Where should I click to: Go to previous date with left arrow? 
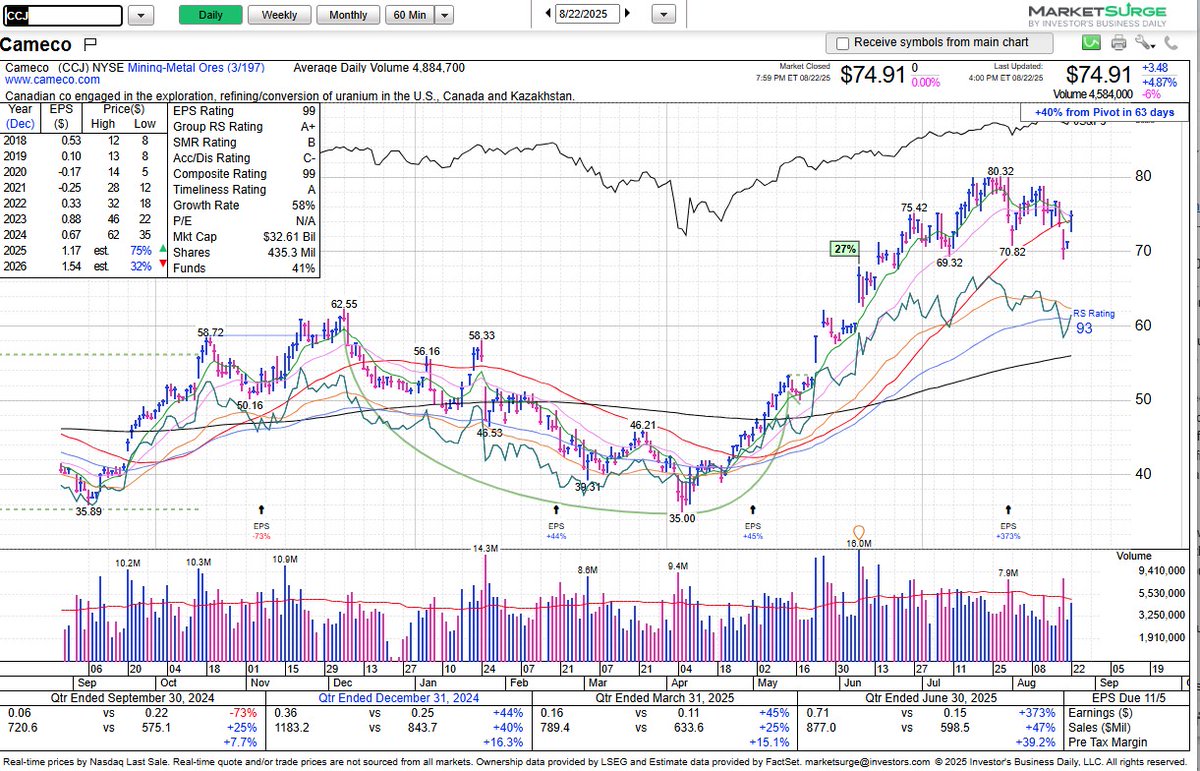pos(548,14)
